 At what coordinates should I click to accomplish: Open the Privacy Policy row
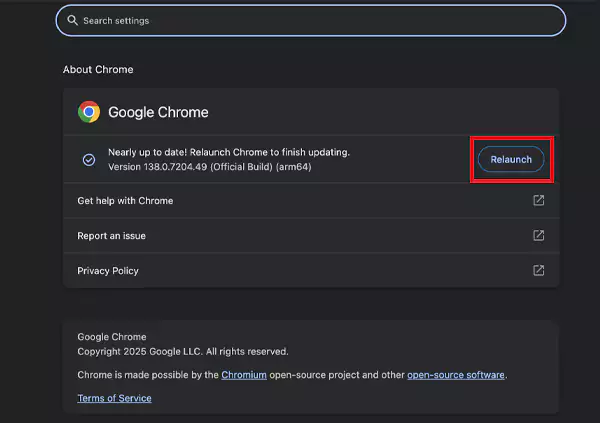[x=311, y=271]
